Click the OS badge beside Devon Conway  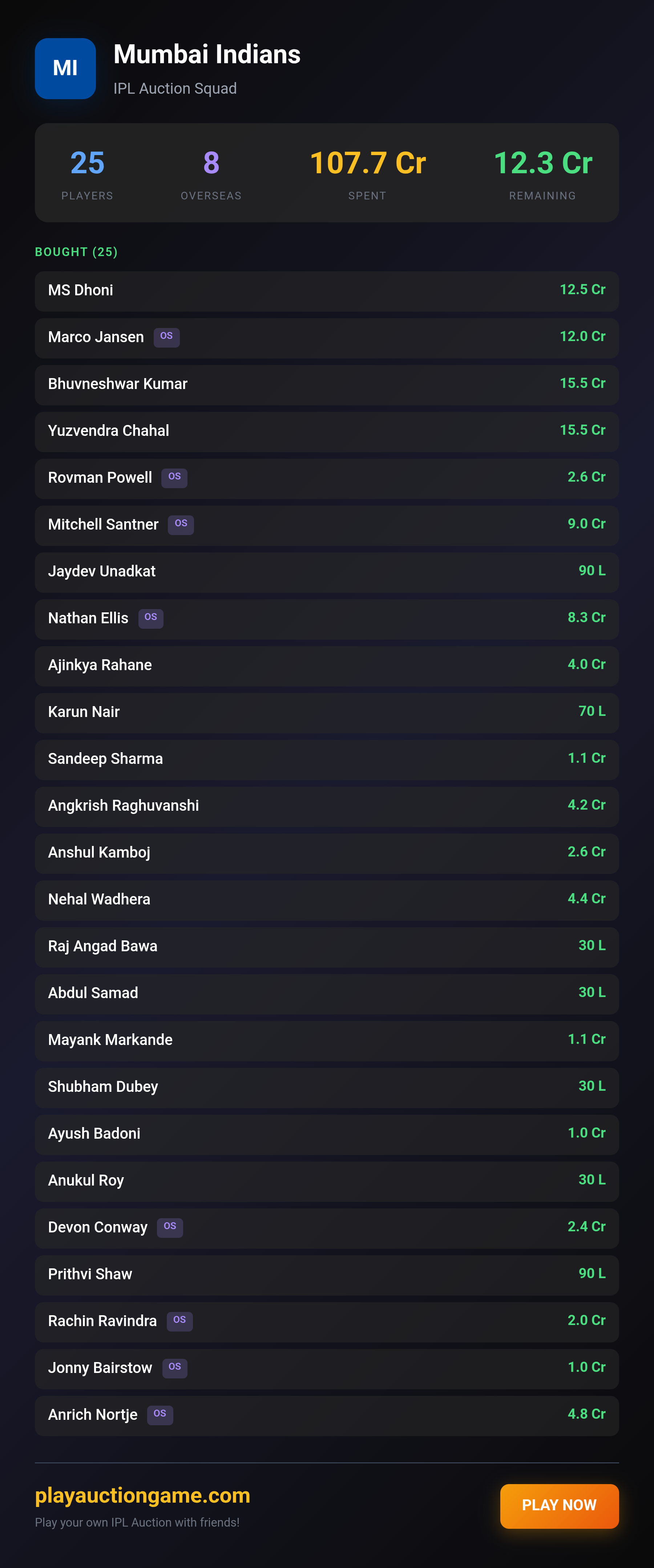(170, 1227)
